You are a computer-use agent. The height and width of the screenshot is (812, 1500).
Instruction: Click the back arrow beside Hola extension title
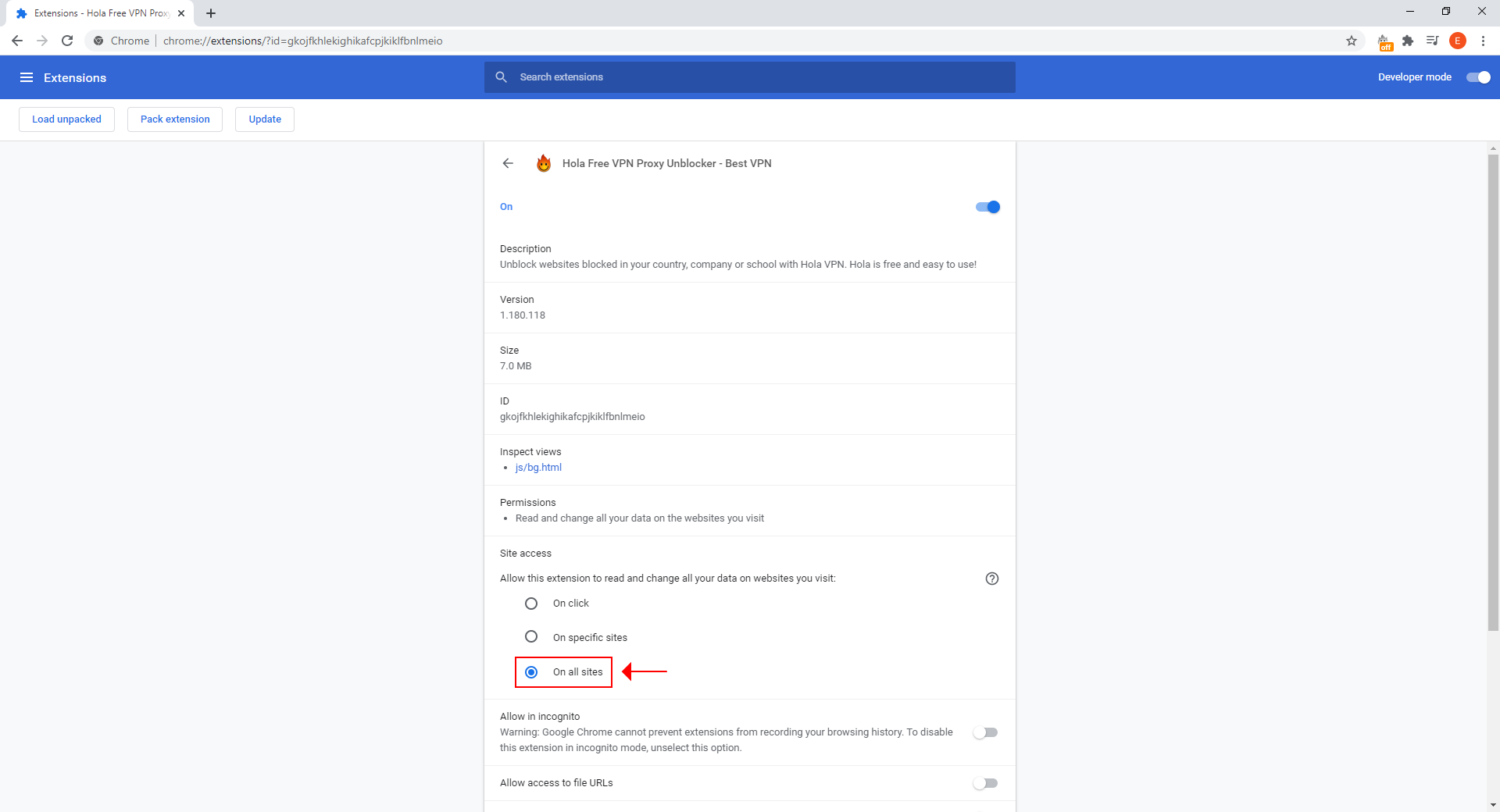point(508,163)
